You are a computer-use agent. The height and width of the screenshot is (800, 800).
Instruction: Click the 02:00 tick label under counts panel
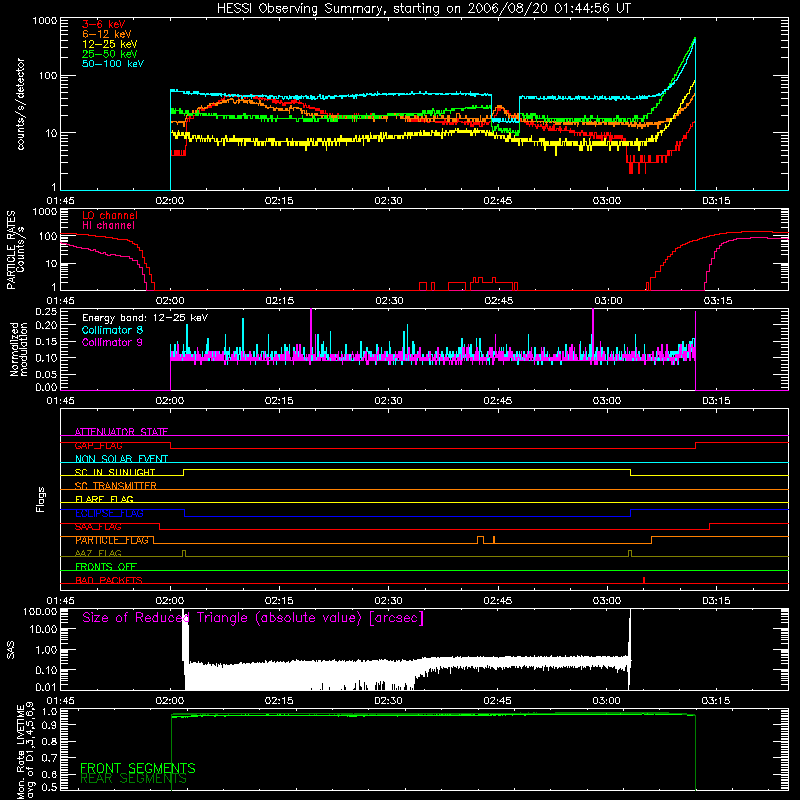tap(170, 201)
